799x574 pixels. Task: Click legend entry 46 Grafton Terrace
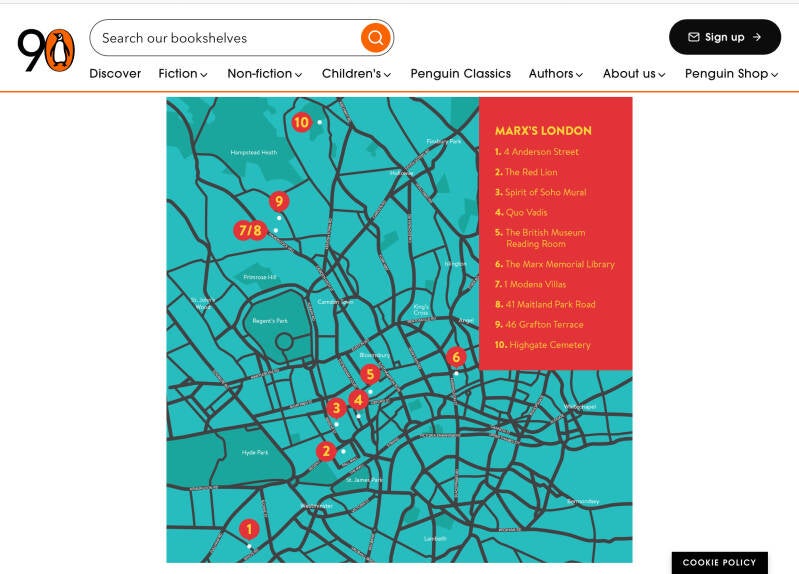tap(539, 324)
